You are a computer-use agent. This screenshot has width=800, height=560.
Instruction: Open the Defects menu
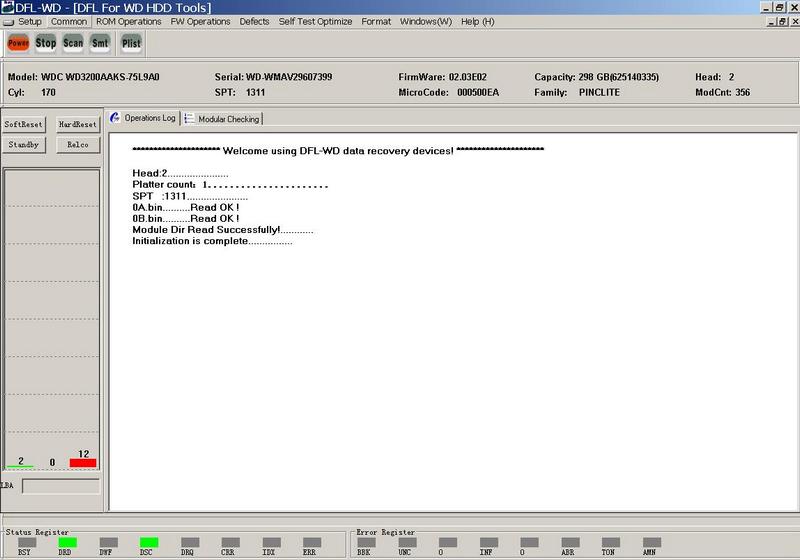tap(254, 22)
